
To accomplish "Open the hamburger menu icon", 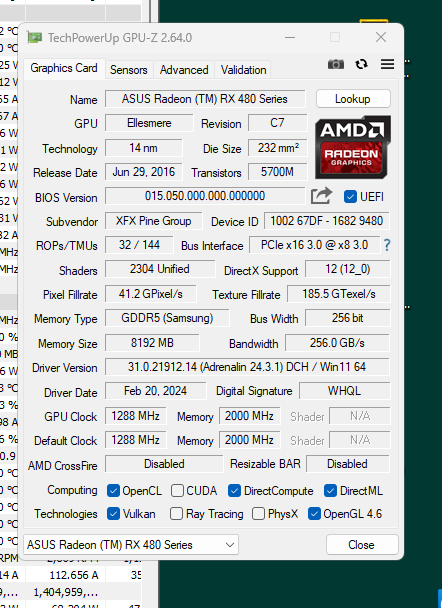I will point(387,64).
